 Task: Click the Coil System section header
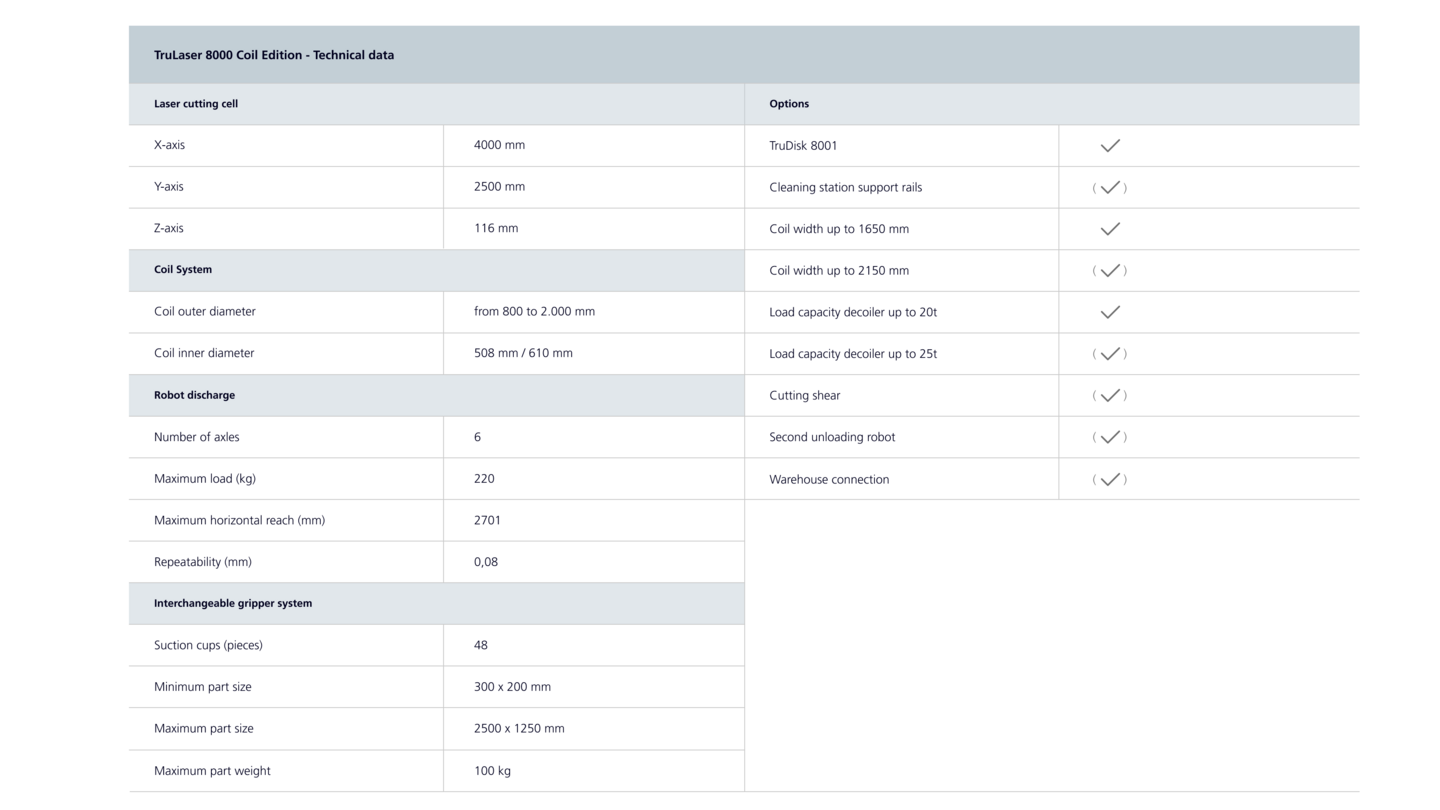tap(183, 270)
